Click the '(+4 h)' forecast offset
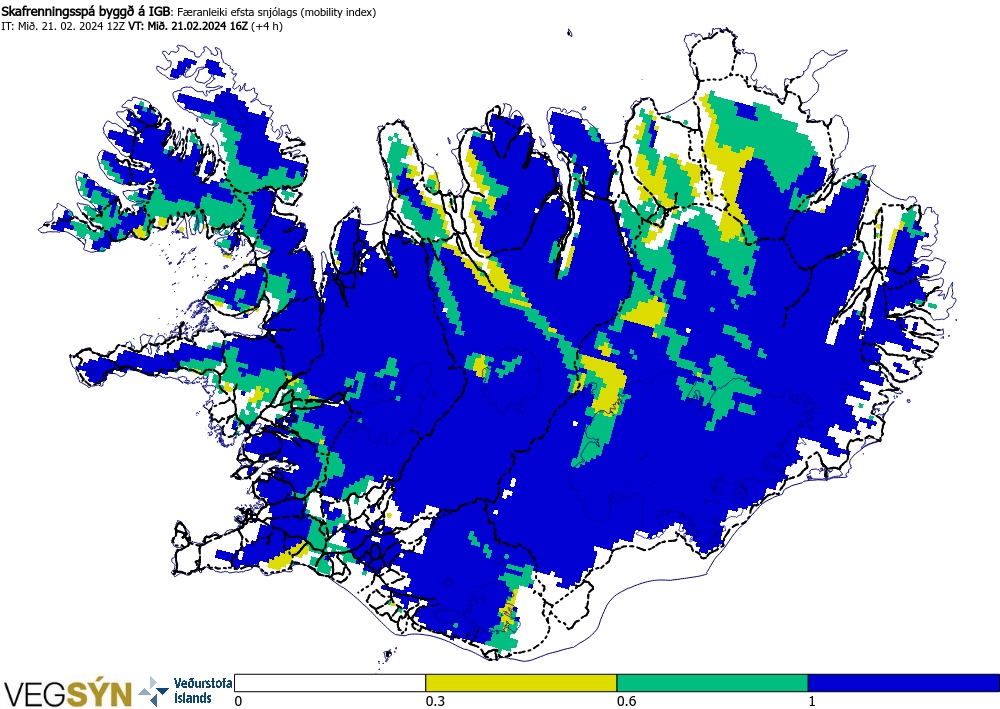Image resolution: width=1000 pixels, height=709 pixels. tap(267, 26)
